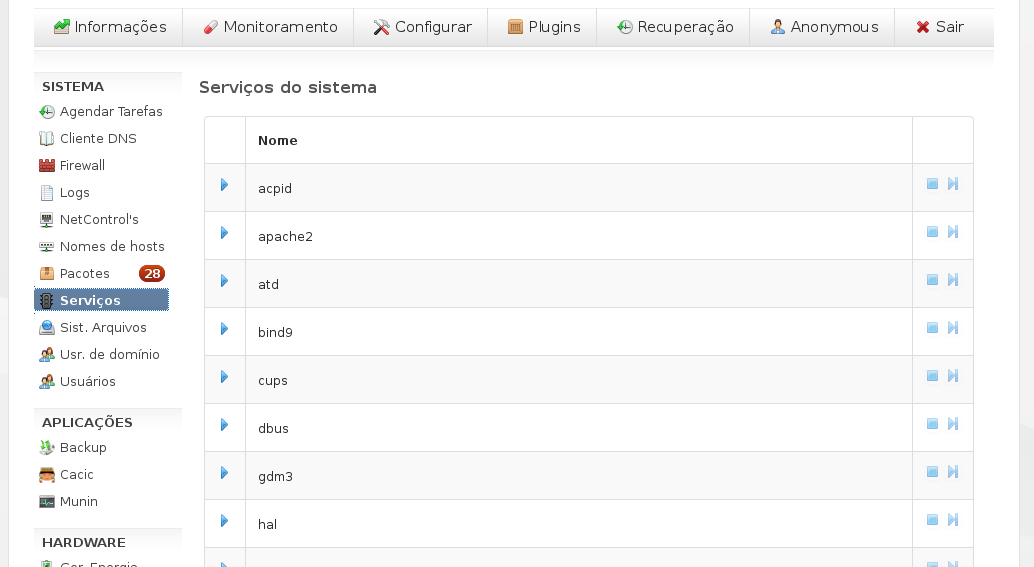Open Nomes de hosts

click(x=102, y=247)
